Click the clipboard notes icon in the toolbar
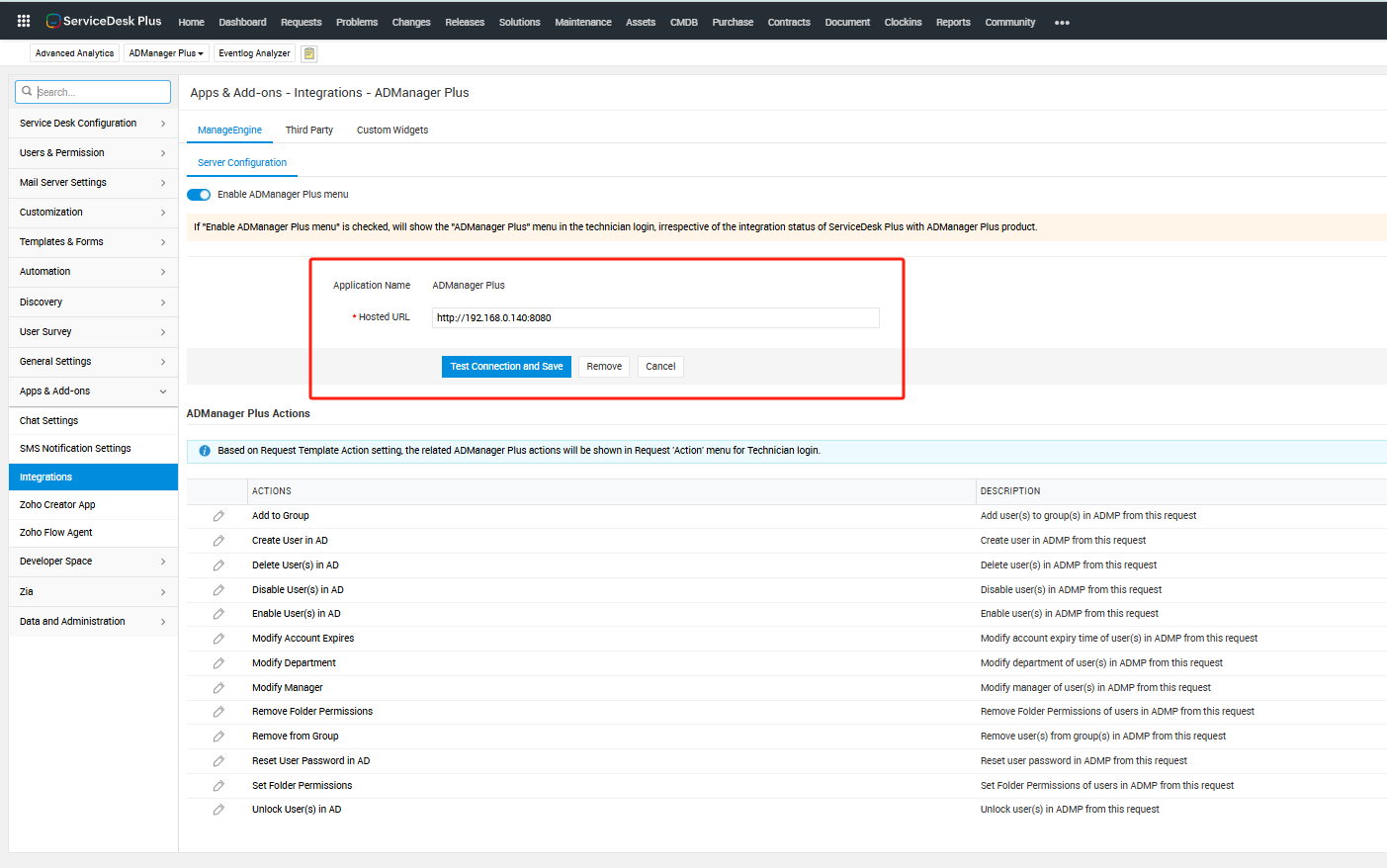Screen dimensions: 1387x868 coord(309,53)
